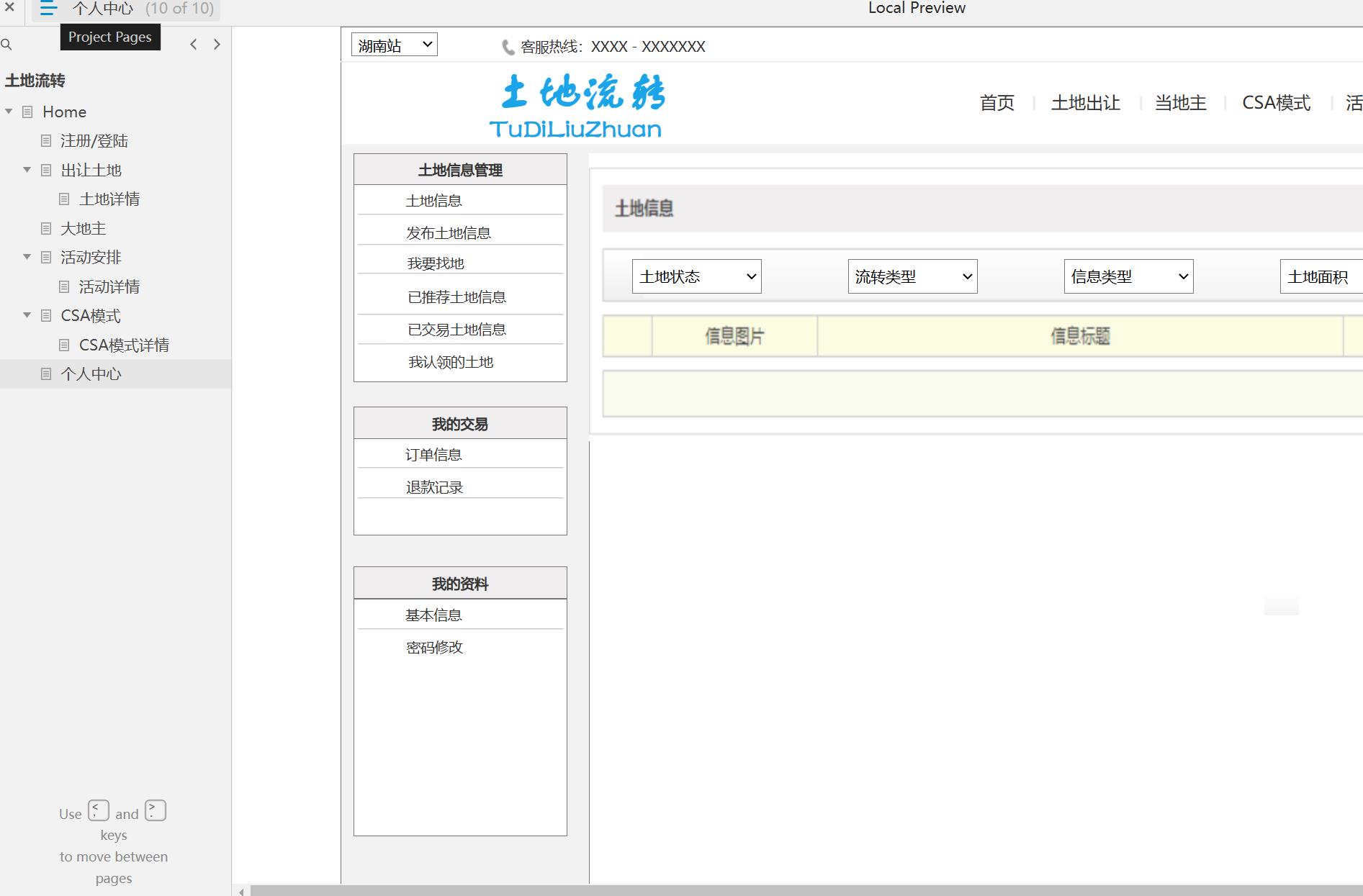Screen dimensions: 1363x896
Task: Click the search magnifier icon in sidebar
Action: (x=6, y=45)
